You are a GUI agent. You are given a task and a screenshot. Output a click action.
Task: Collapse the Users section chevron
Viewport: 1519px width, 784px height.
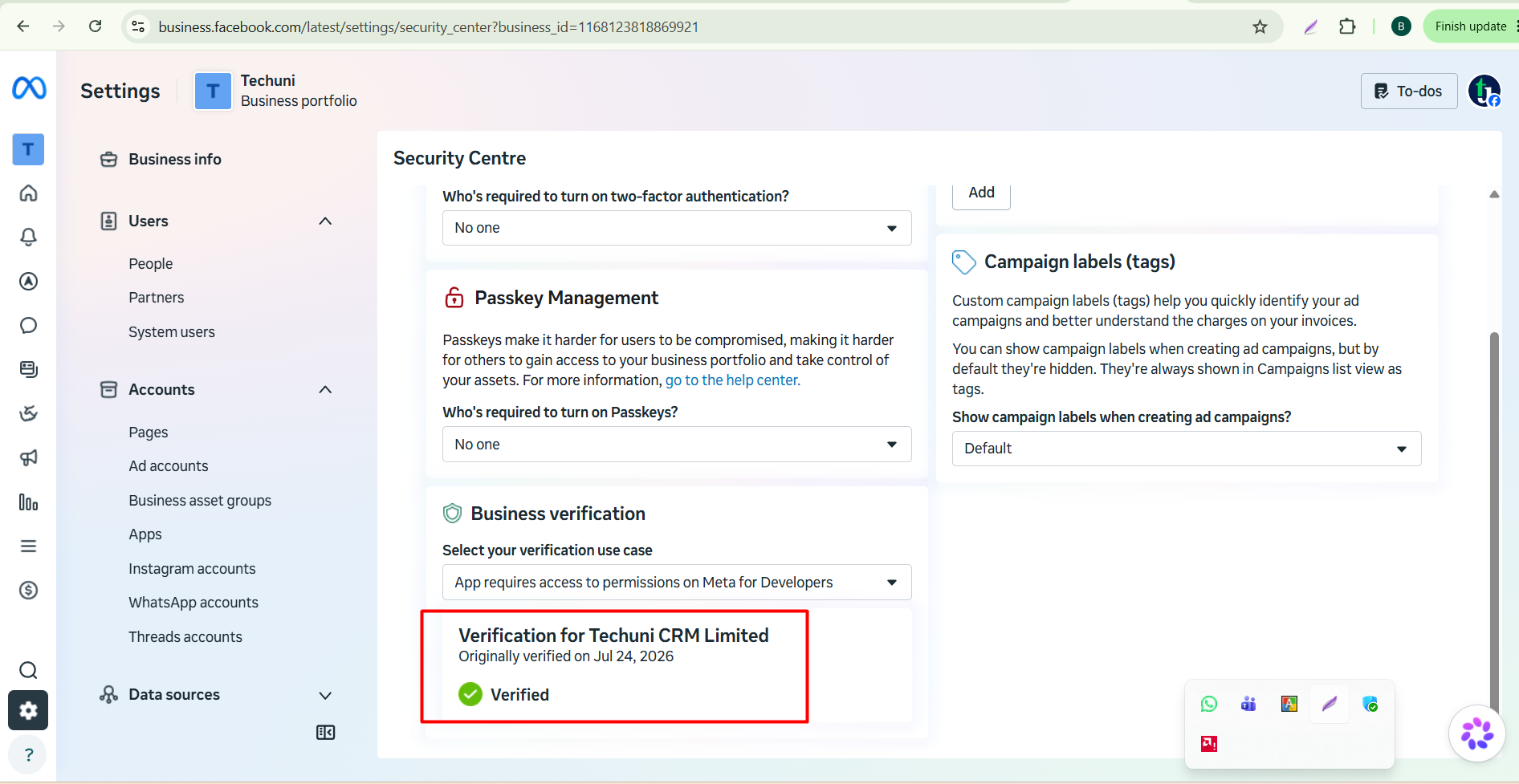click(x=325, y=221)
